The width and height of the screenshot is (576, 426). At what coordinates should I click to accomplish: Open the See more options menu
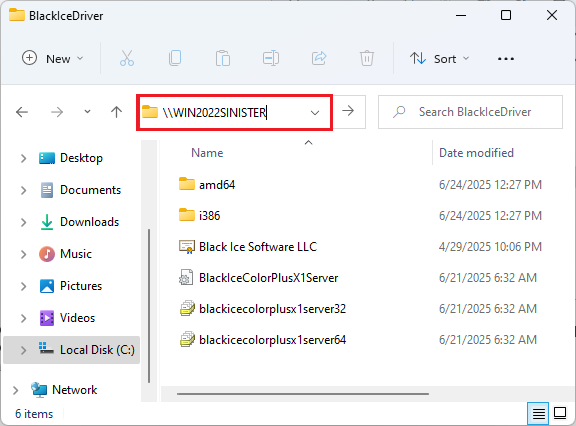tap(505, 59)
